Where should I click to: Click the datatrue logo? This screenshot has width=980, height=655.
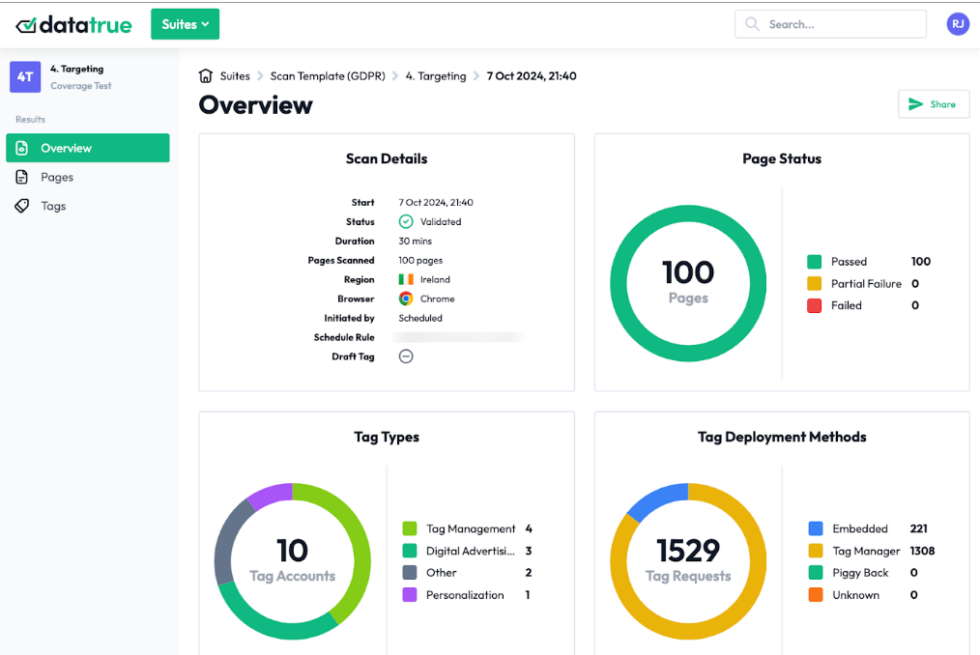click(74, 24)
